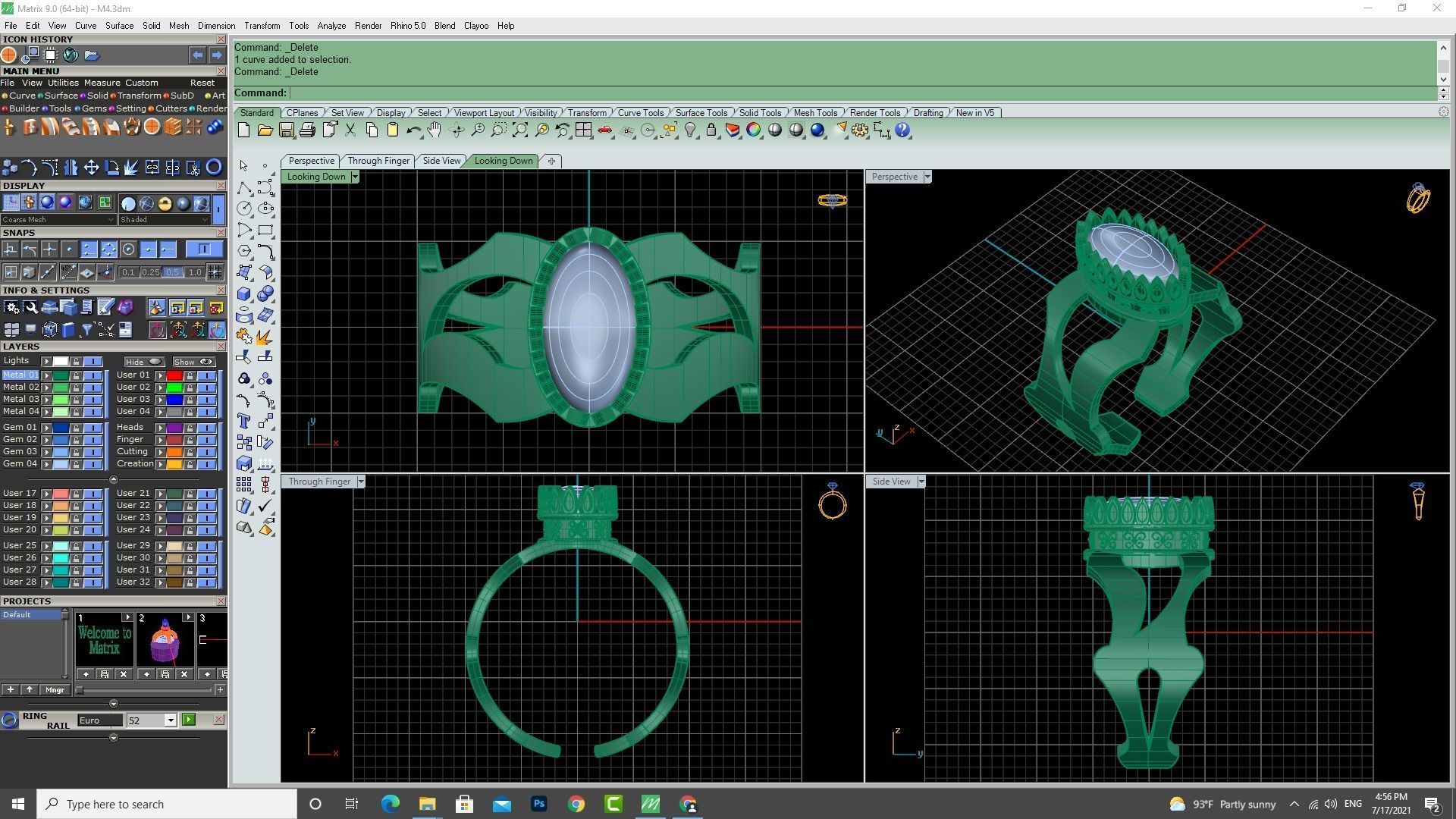Click the blue ring icon in Main Menu
This screenshot has height=819, width=1456.
[x=214, y=168]
